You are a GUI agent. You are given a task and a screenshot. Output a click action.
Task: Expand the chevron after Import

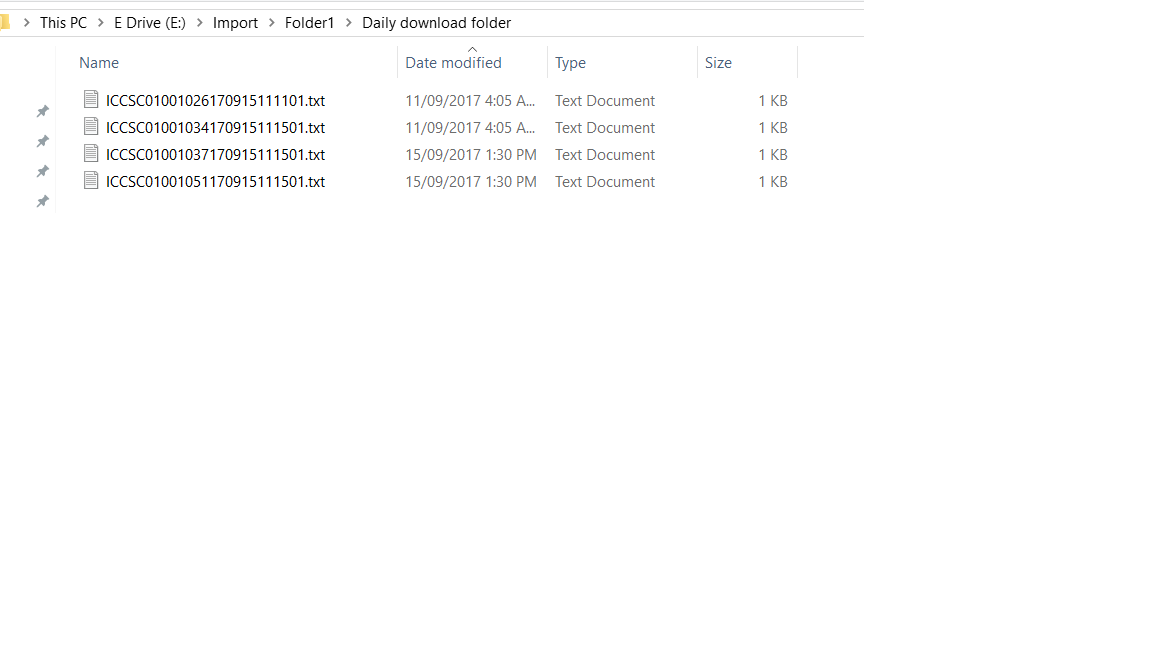(x=271, y=23)
